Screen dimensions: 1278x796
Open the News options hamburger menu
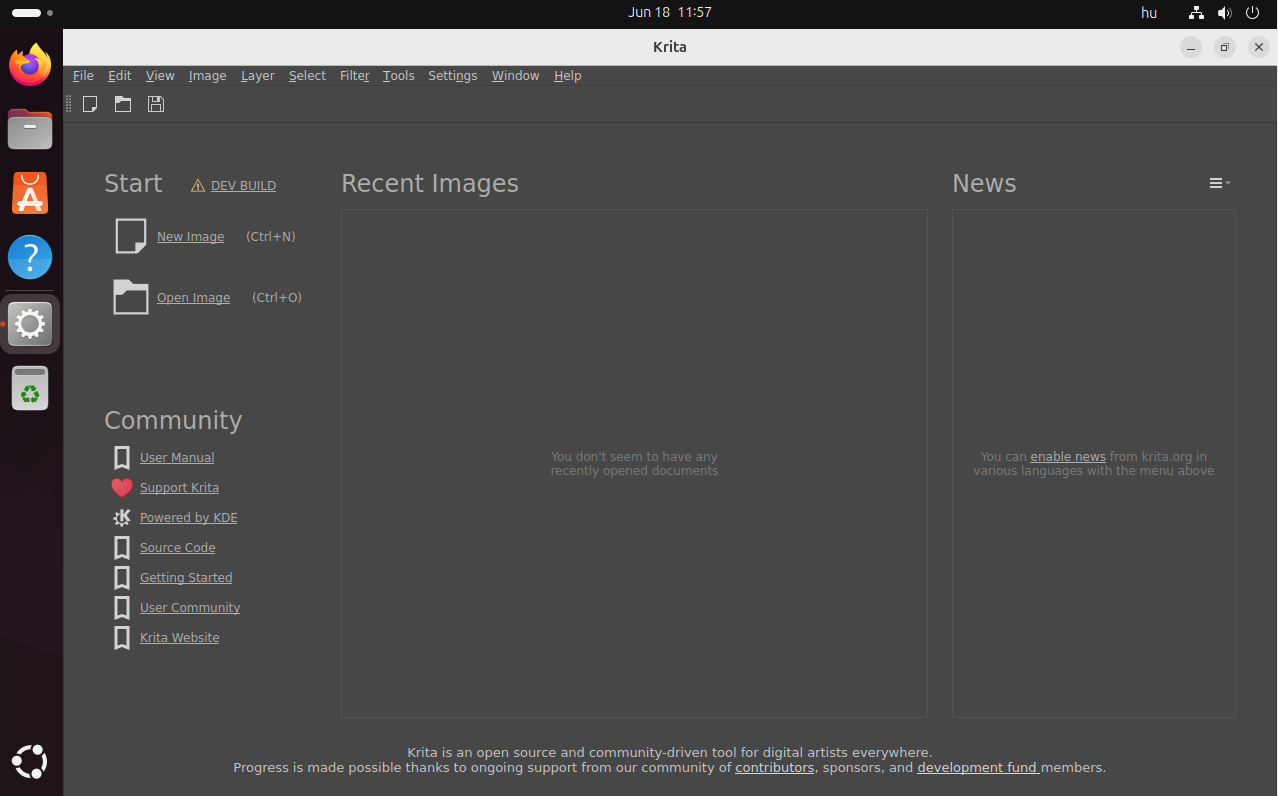pos(1220,183)
